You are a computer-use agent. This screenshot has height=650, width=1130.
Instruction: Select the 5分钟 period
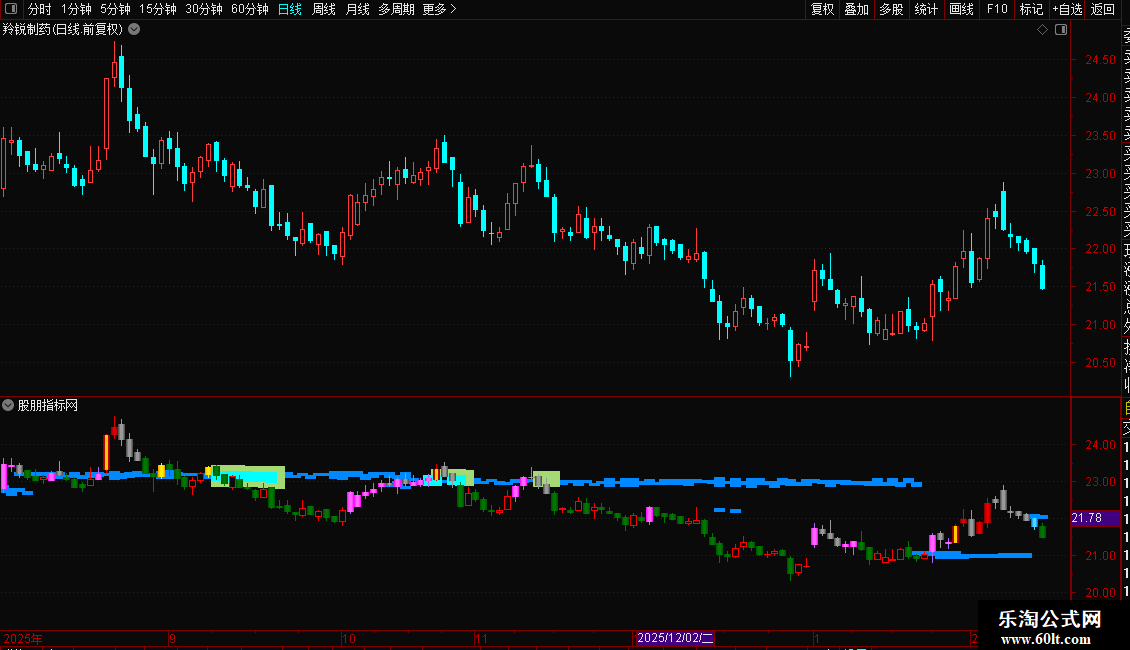pos(115,9)
